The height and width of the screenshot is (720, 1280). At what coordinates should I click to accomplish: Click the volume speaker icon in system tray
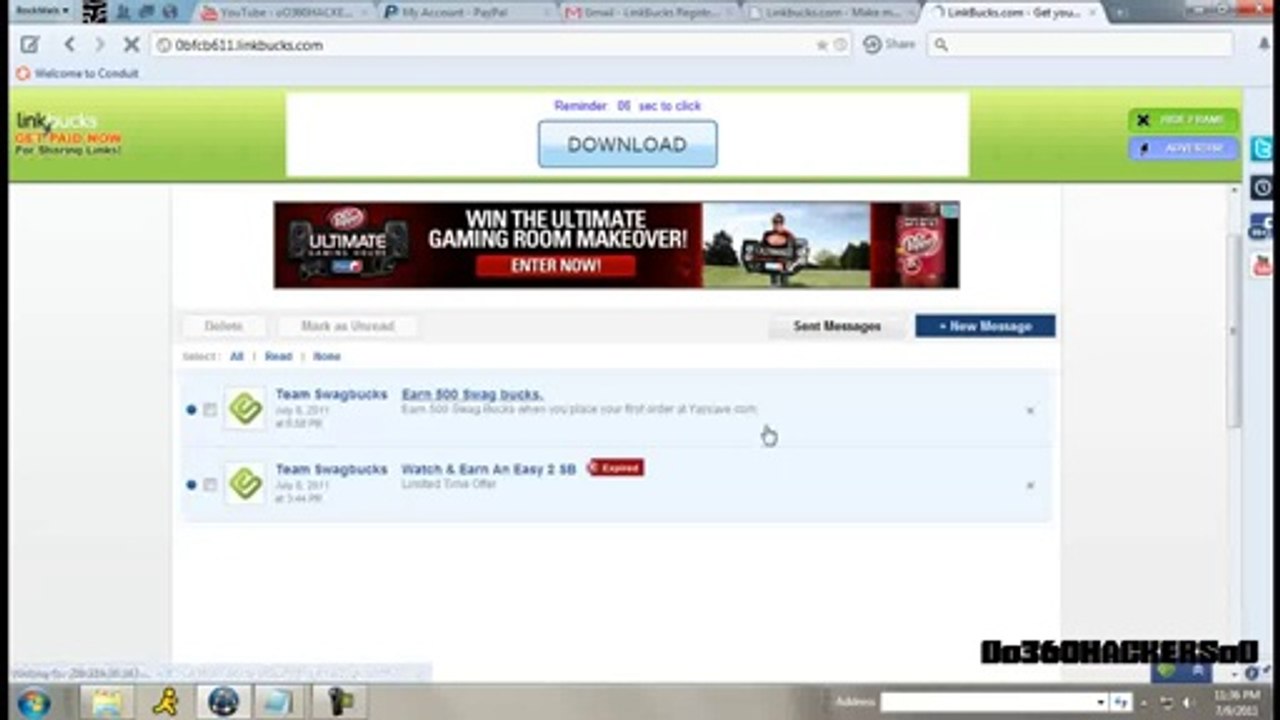pos(1188,702)
